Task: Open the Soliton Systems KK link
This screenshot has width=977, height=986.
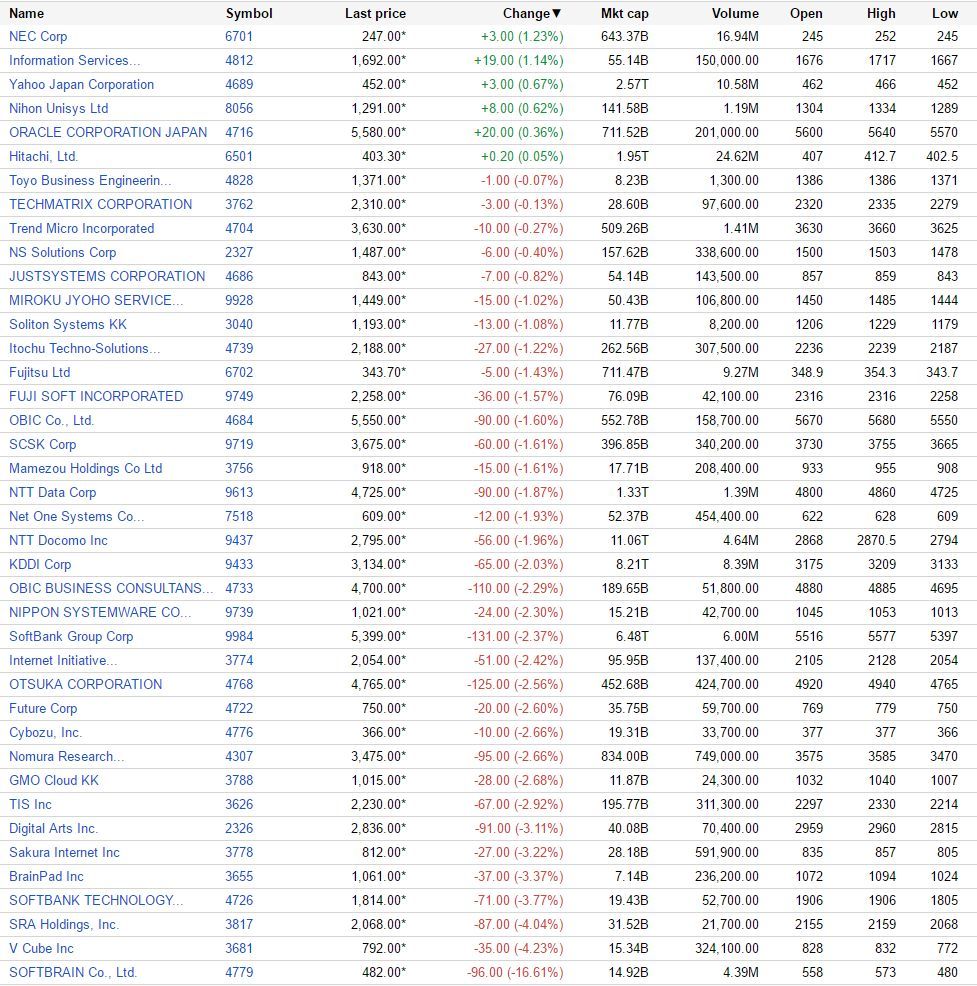Action: (x=68, y=324)
